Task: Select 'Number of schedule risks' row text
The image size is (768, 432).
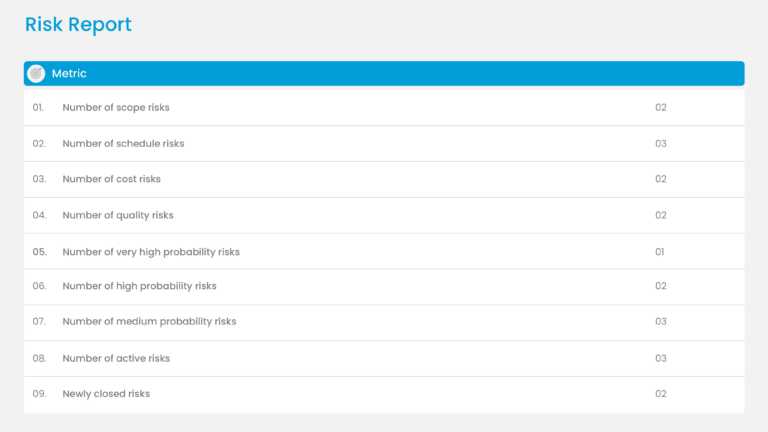Action: pos(123,144)
